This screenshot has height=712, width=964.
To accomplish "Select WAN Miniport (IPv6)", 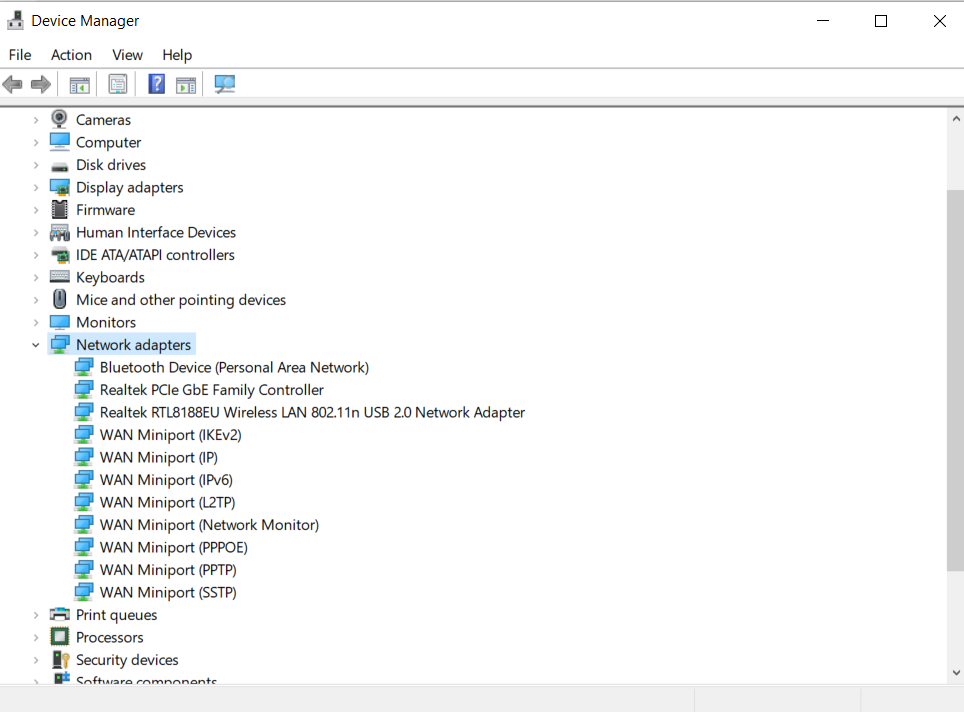I will click(166, 480).
